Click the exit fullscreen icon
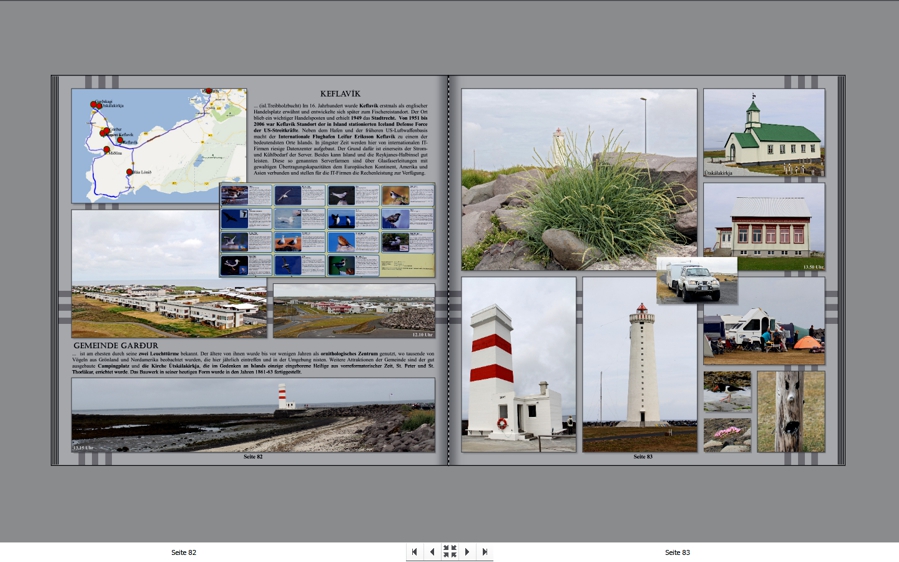Image resolution: width=899 pixels, height=562 pixels. (x=450, y=552)
